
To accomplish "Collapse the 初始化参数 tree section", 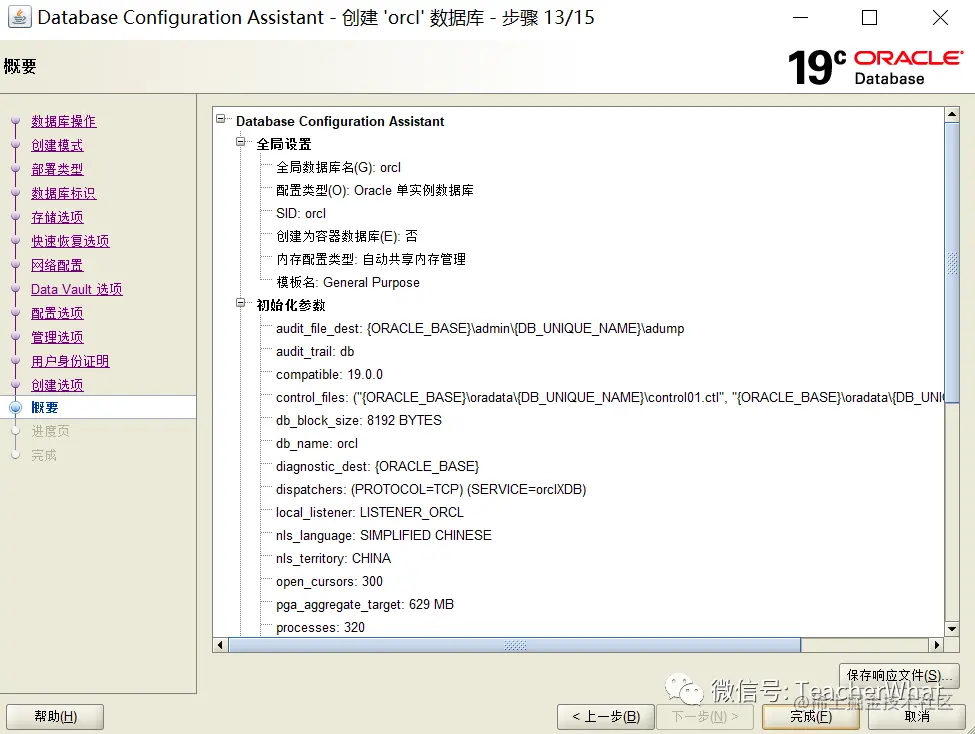I will pos(241,303).
